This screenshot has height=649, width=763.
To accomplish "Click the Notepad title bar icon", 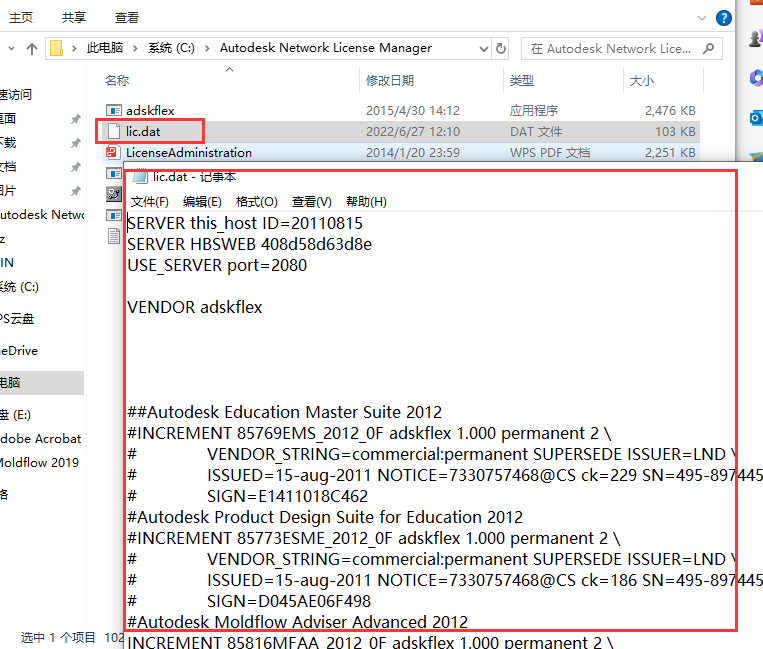I will click(x=141, y=177).
